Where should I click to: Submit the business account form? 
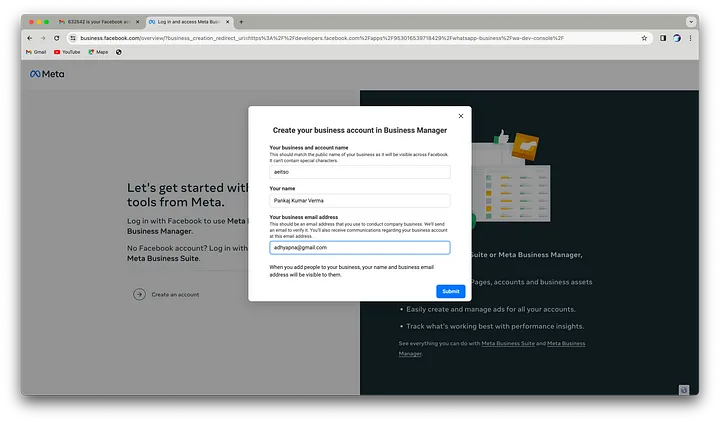point(450,291)
